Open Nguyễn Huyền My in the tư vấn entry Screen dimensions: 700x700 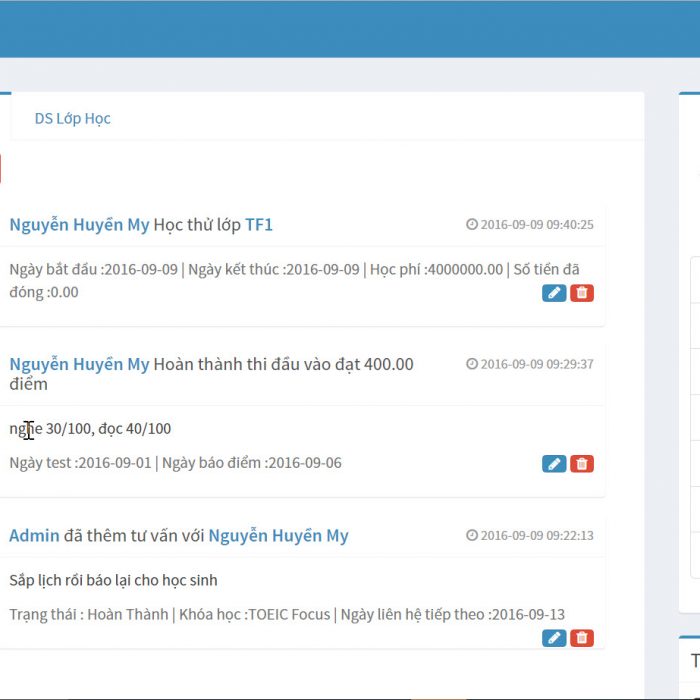tap(278, 535)
